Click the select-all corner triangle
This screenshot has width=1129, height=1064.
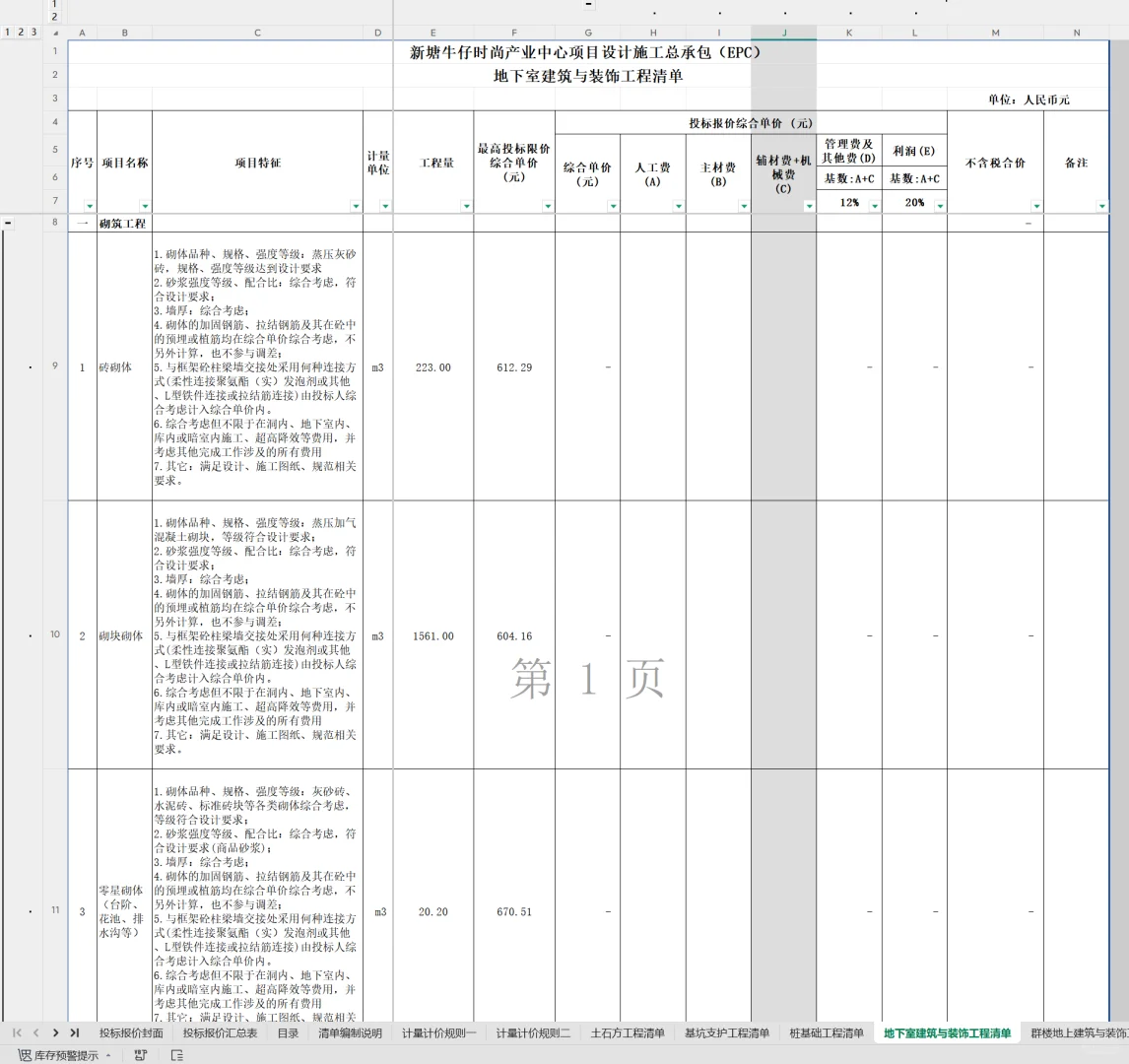(55, 33)
